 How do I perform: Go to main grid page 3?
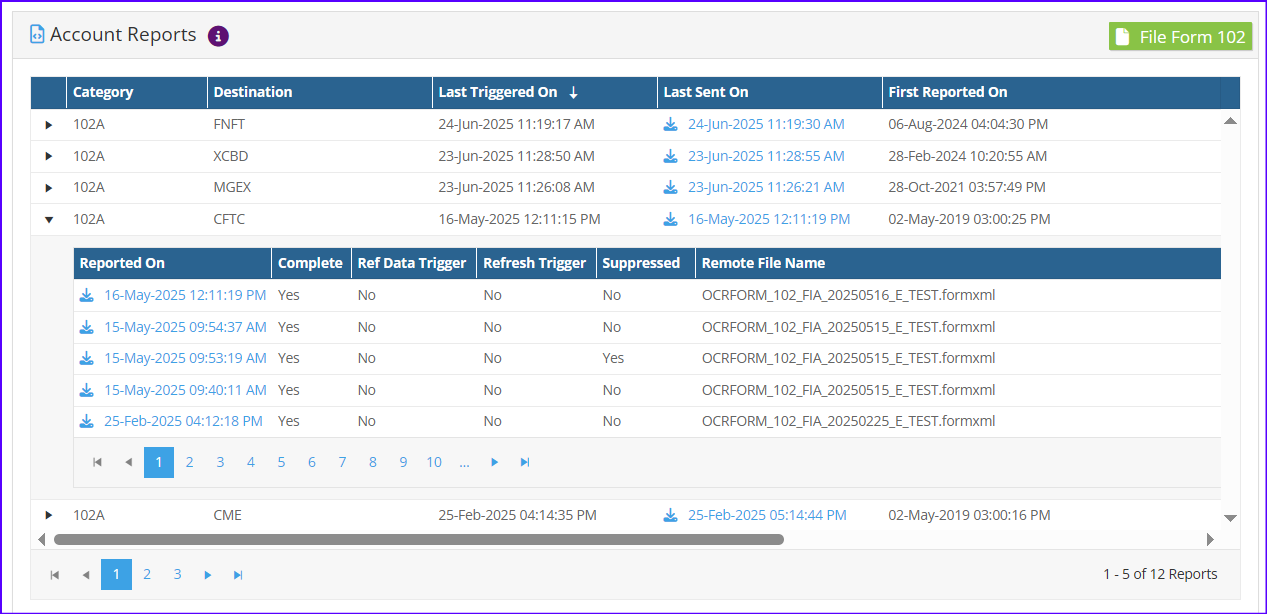click(177, 575)
